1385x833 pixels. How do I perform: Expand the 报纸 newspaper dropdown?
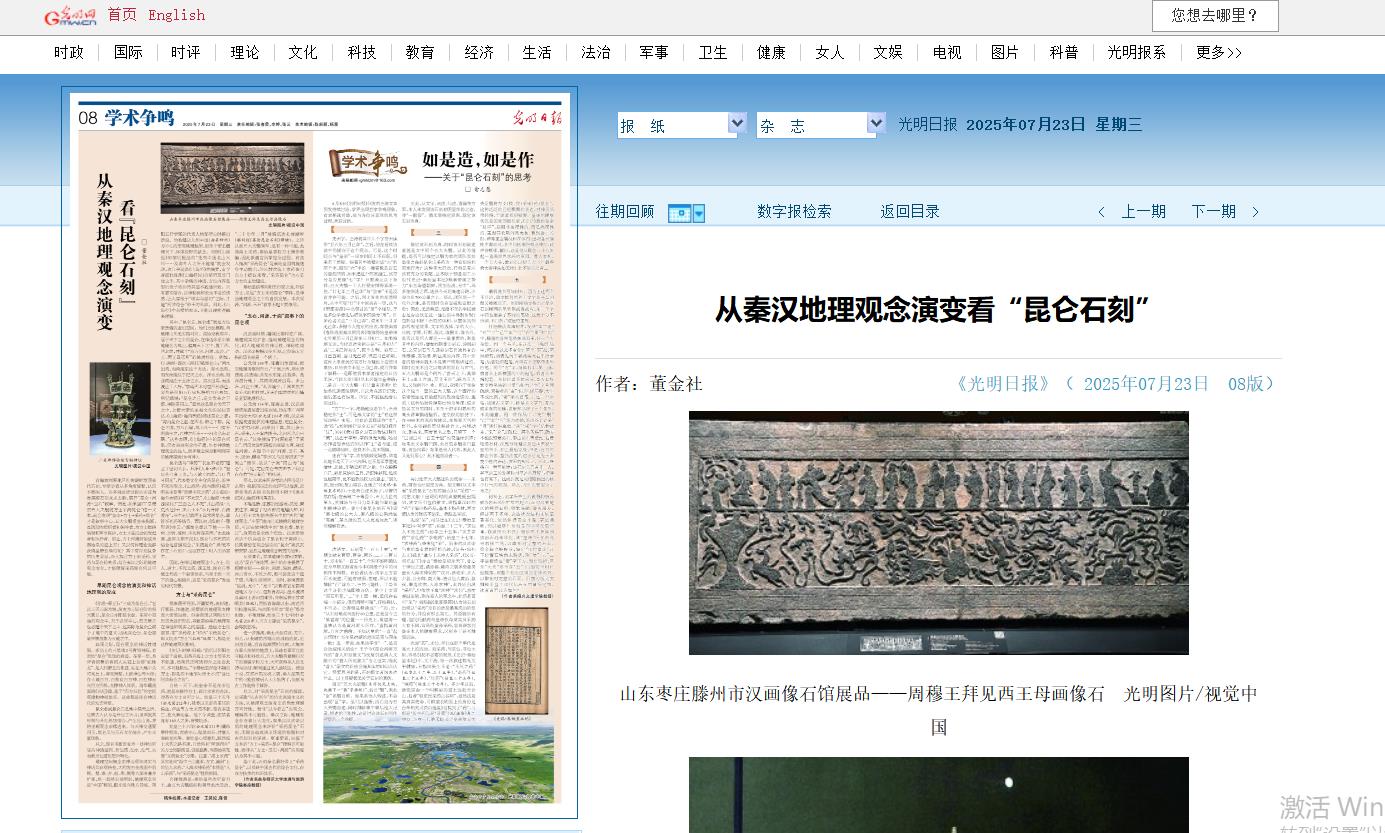pyautogui.click(x=737, y=124)
